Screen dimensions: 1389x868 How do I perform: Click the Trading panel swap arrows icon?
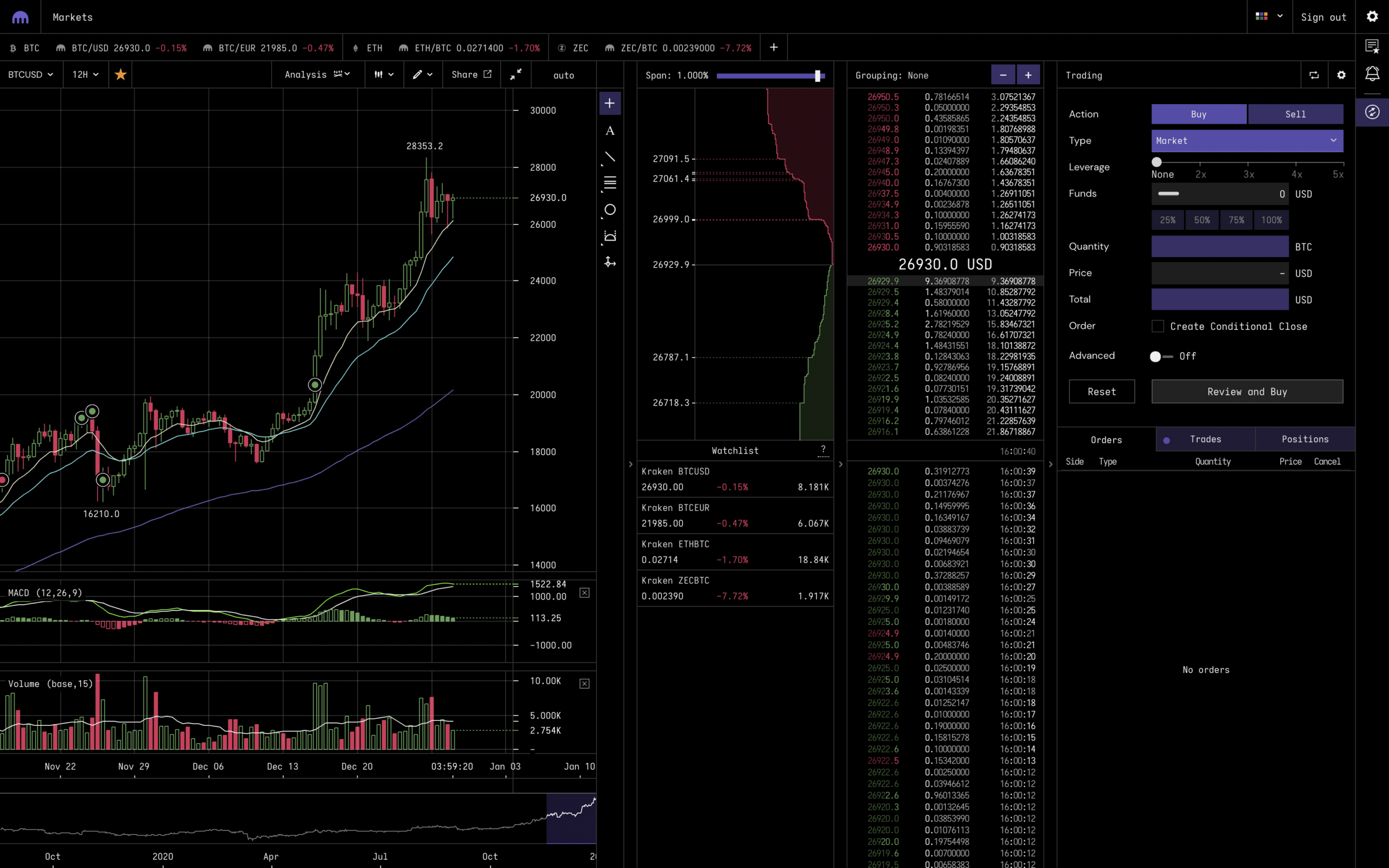1314,75
